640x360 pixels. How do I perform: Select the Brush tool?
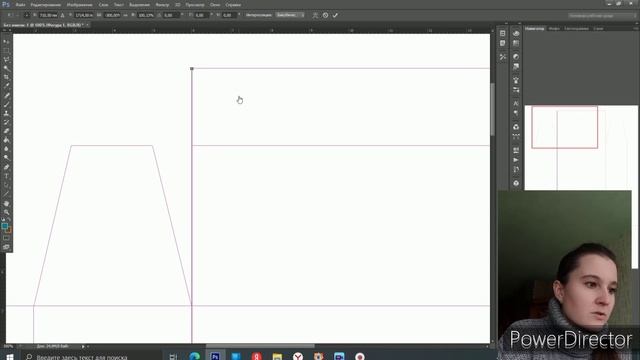click(6, 104)
